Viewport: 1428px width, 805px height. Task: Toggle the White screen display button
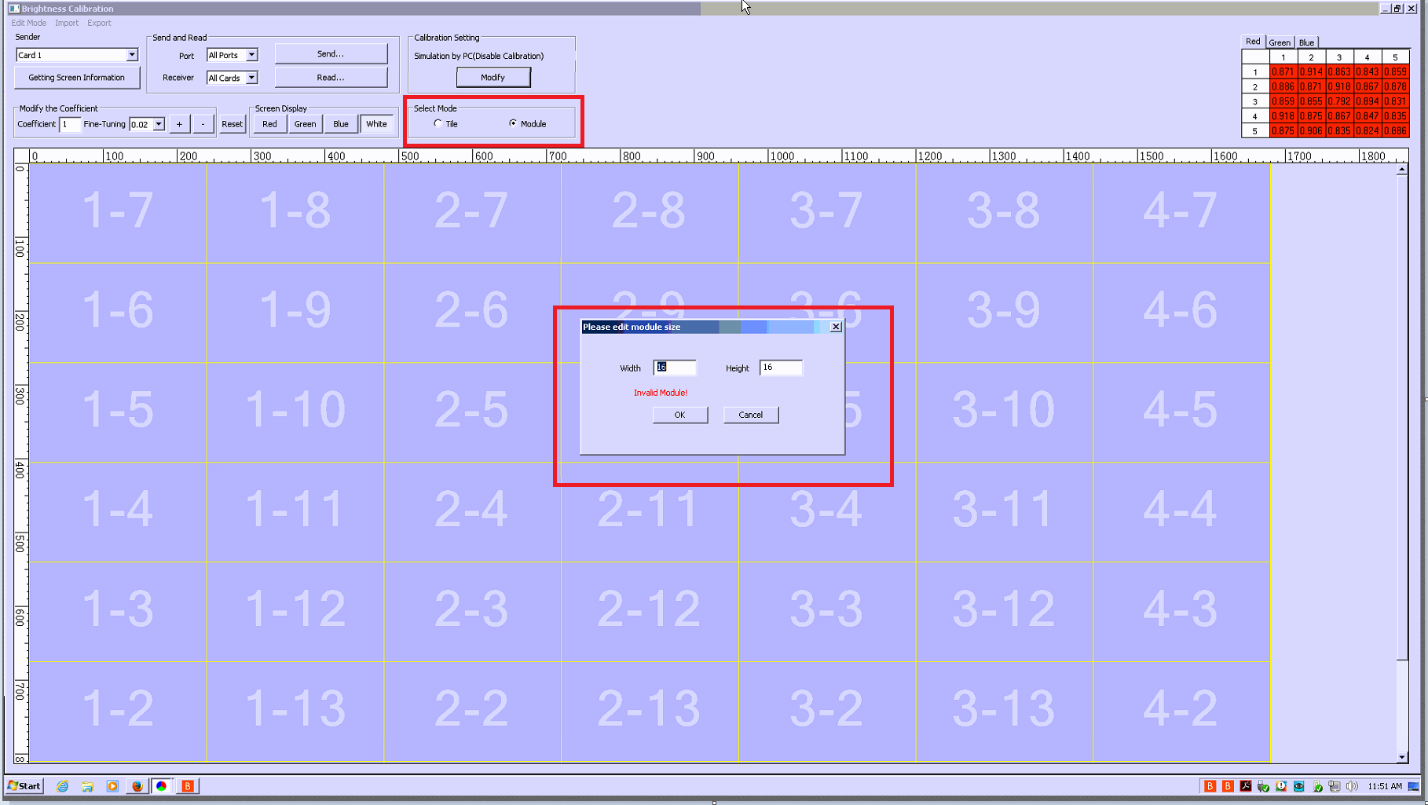coord(376,124)
